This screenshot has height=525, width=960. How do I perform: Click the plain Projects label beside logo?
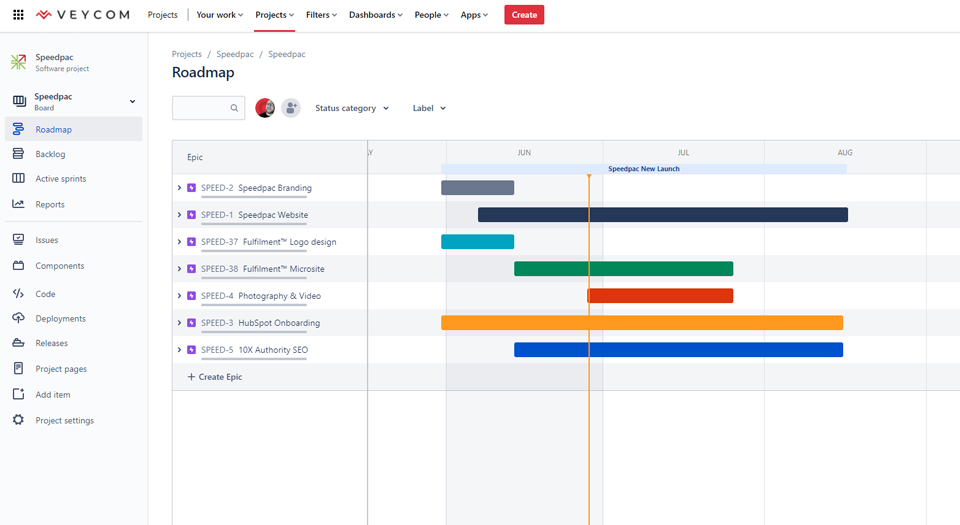162,15
